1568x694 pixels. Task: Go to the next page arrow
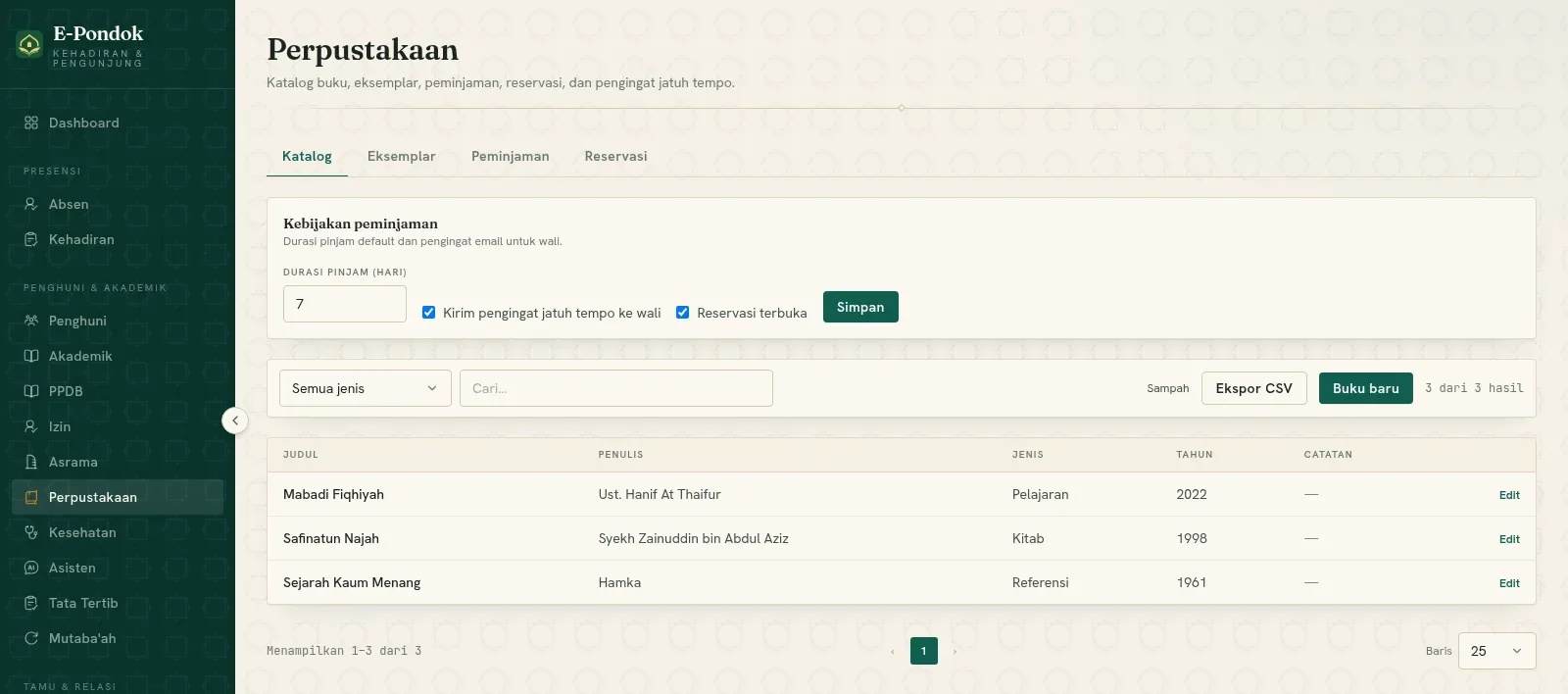click(x=955, y=651)
